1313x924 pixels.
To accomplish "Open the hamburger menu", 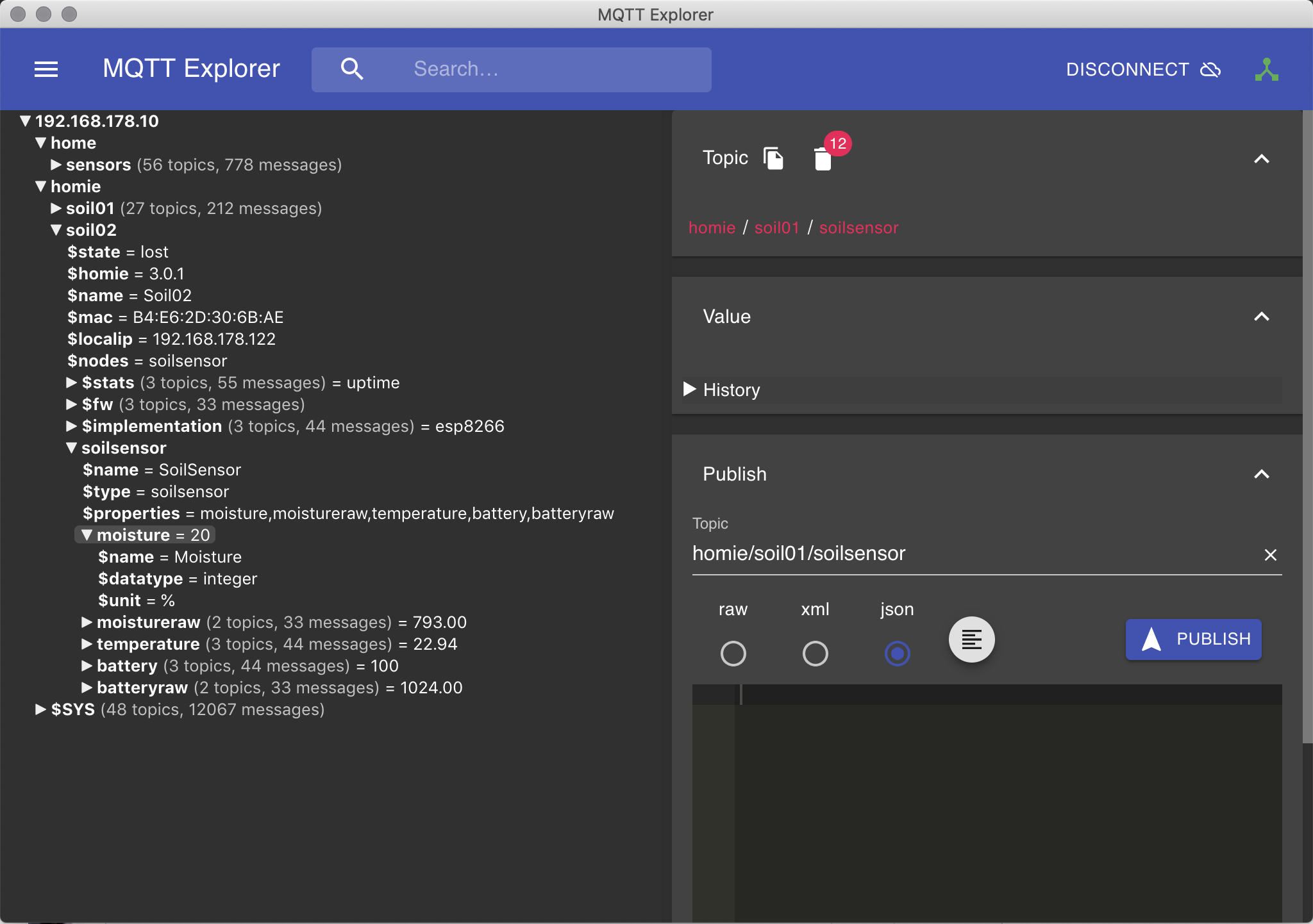I will (46, 69).
